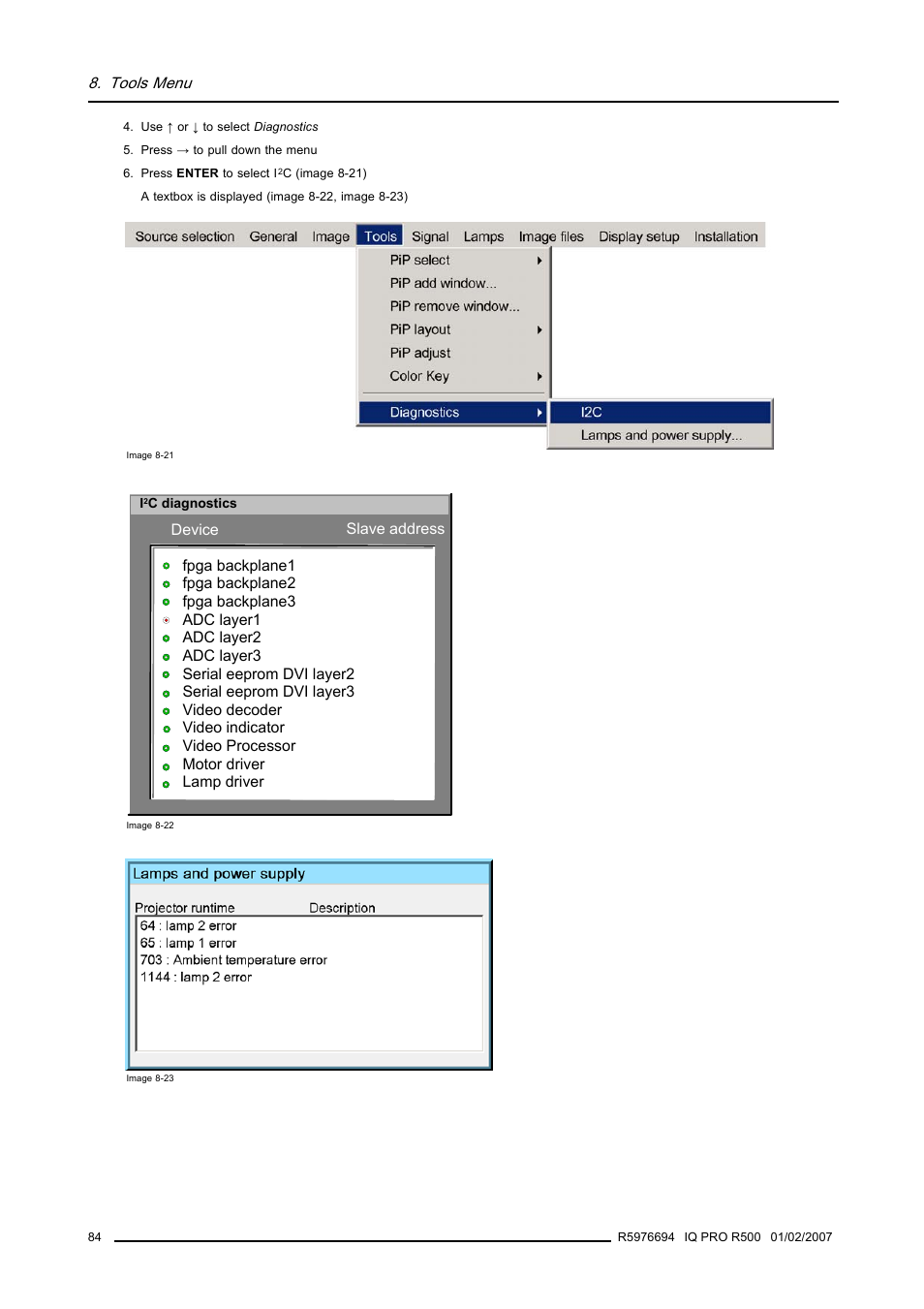
Task: Select the 'Video Processor' row
Action: [x=238, y=746]
